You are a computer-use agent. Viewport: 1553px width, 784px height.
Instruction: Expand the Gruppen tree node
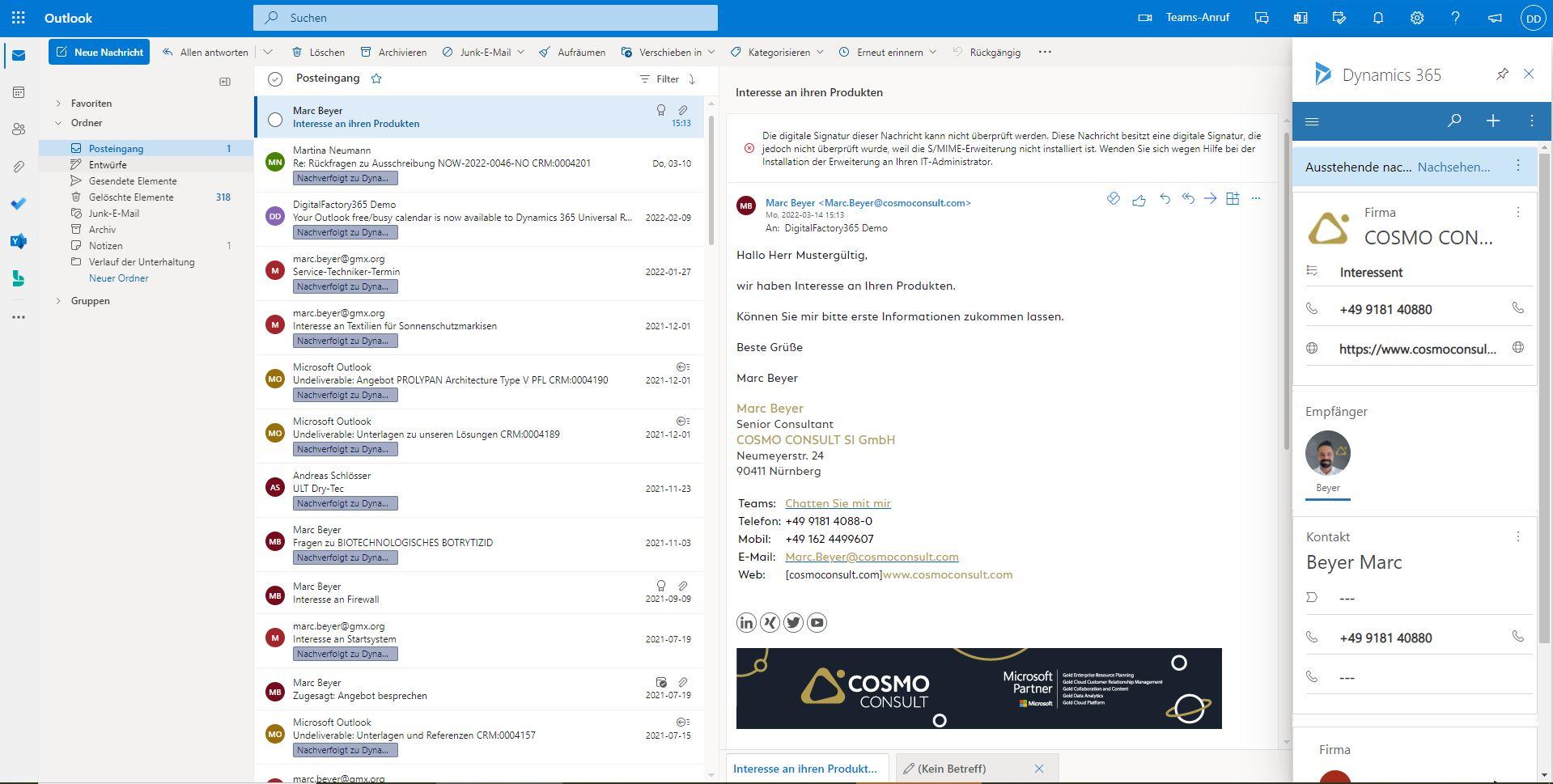(58, 301)
